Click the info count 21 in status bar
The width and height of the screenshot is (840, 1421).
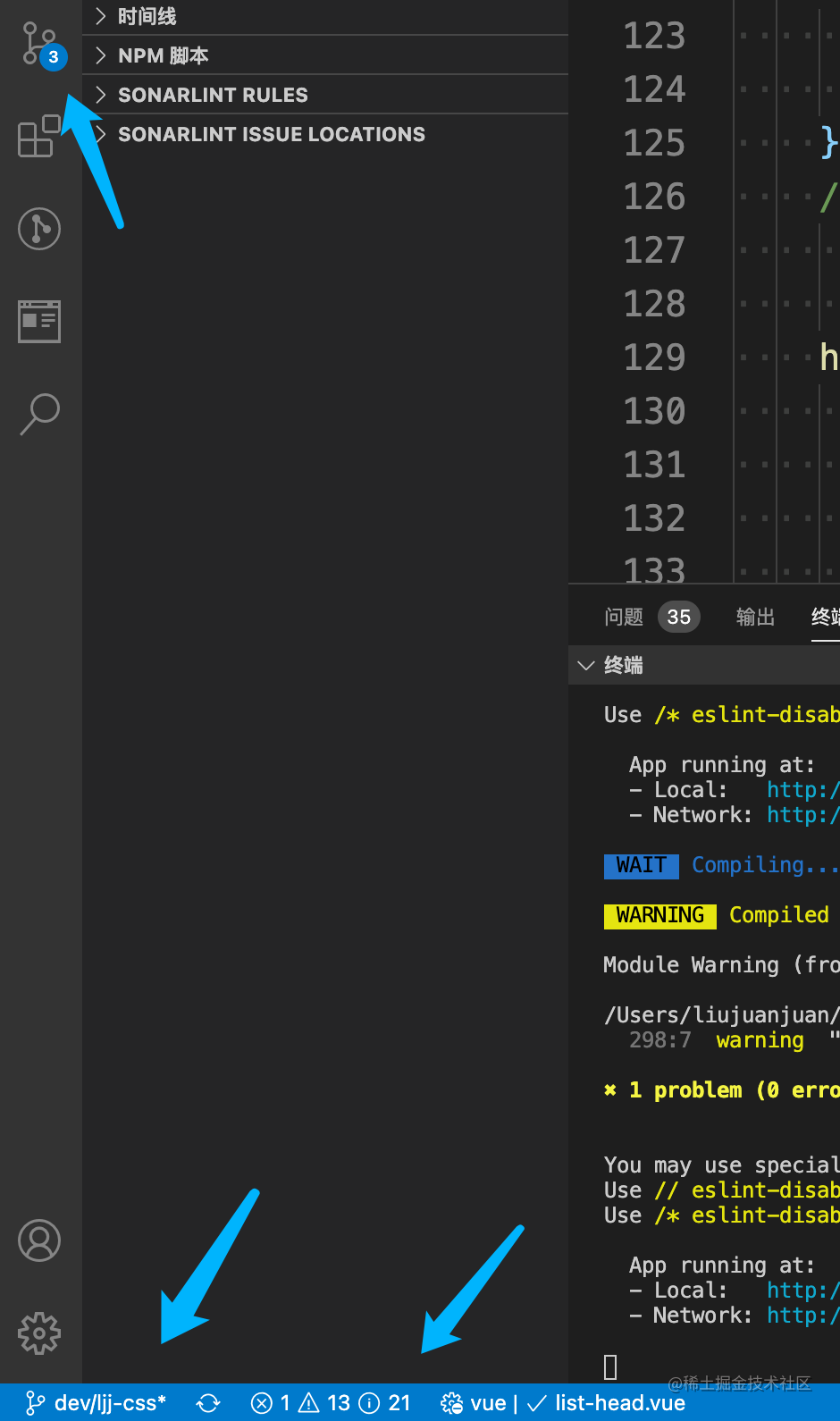point(384,1403)
